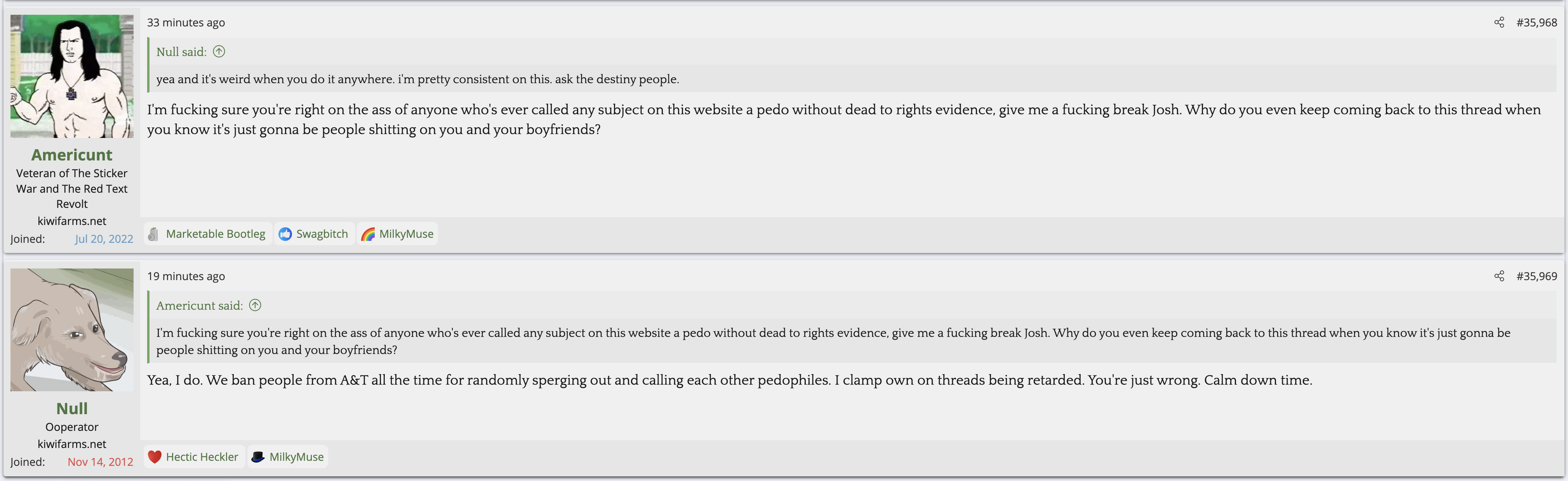Click reaction icon beside Marketable Bootleg
This screenshot has width=1568, height=481.
(153, 234)
